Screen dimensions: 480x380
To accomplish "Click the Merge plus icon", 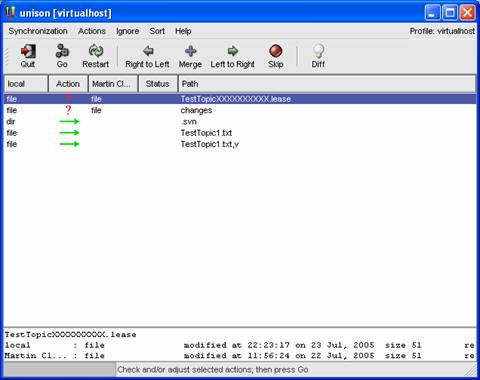I will pos(190,51).
